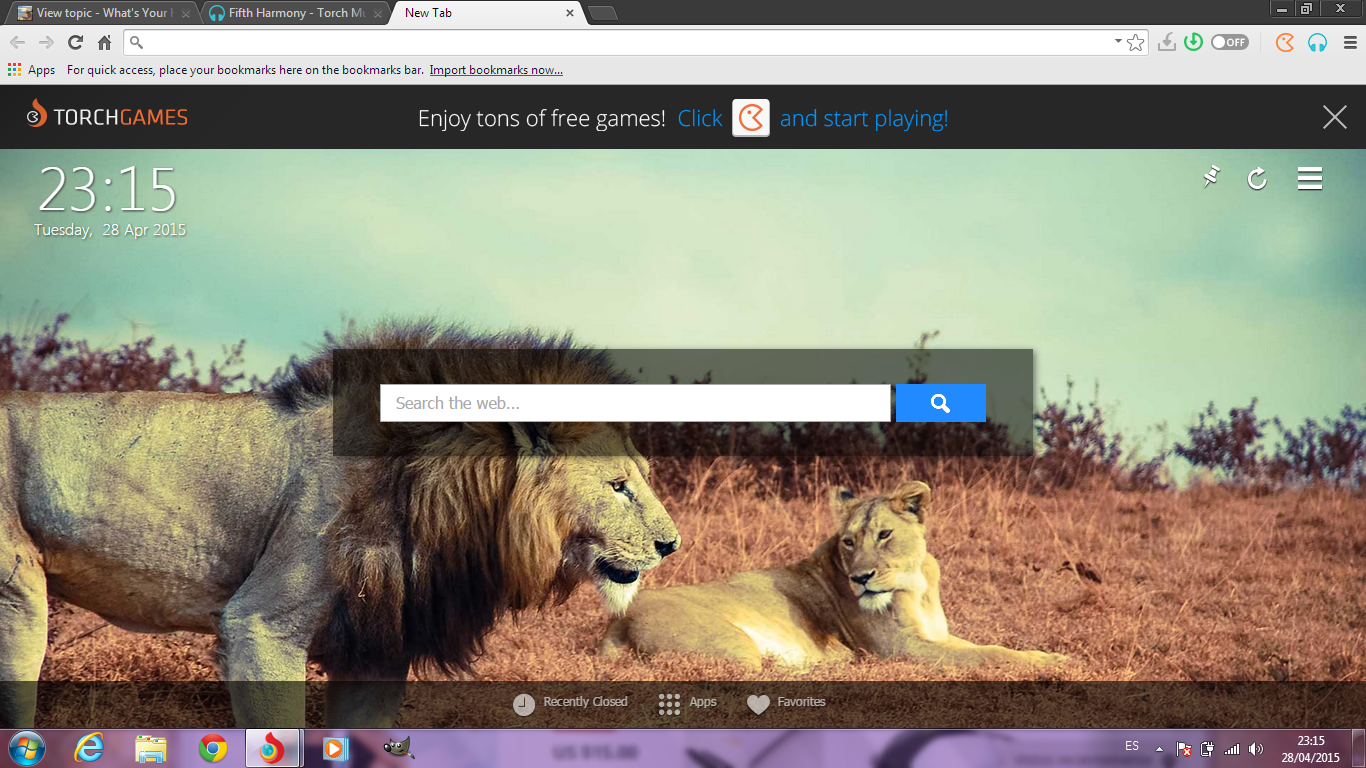Click the green Torch torrent download icon

coord(1193,42)
